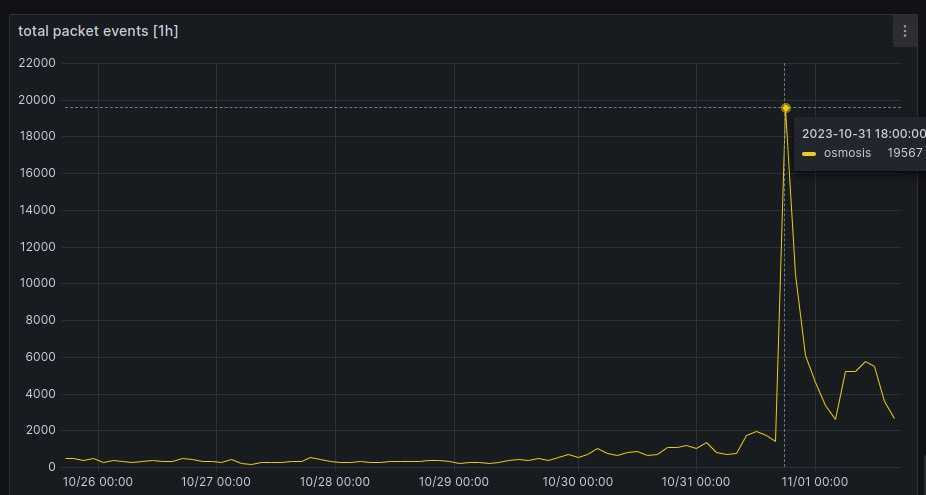This screenshot has width=926, height=495.
Task: Click the highlighted data point at the spike peak
Action: 785,108
